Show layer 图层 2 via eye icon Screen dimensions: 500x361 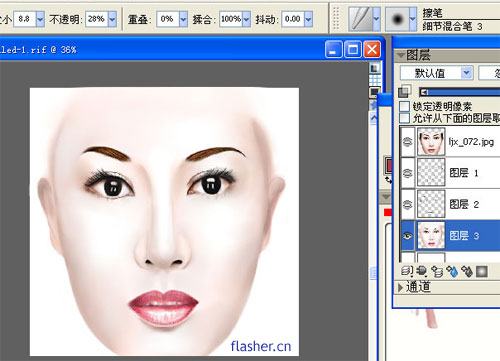(x=407, y=204)
